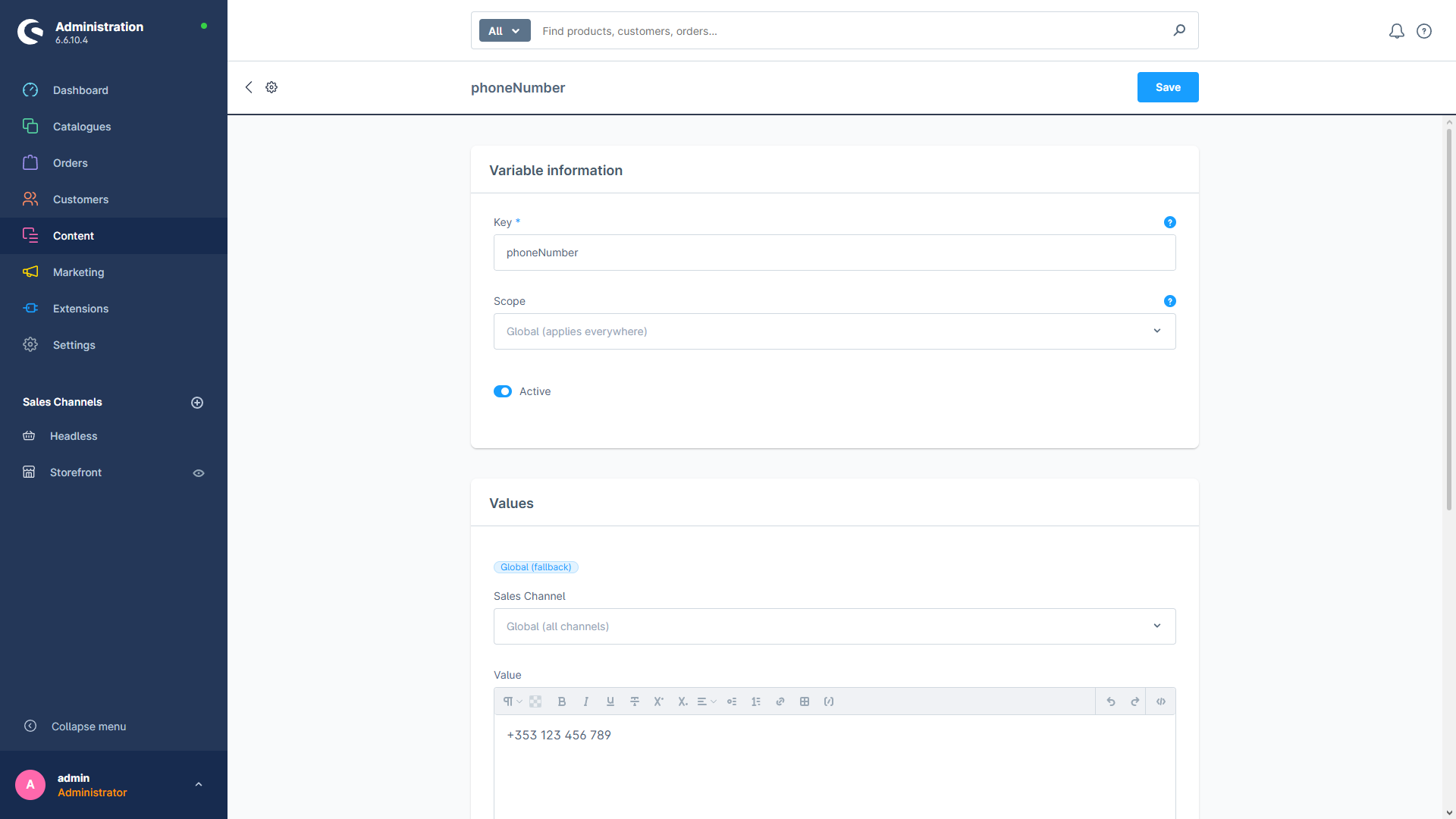Expand the Sales Channel dropdown
Screen dimensions: 1456x819
[834, 626]
